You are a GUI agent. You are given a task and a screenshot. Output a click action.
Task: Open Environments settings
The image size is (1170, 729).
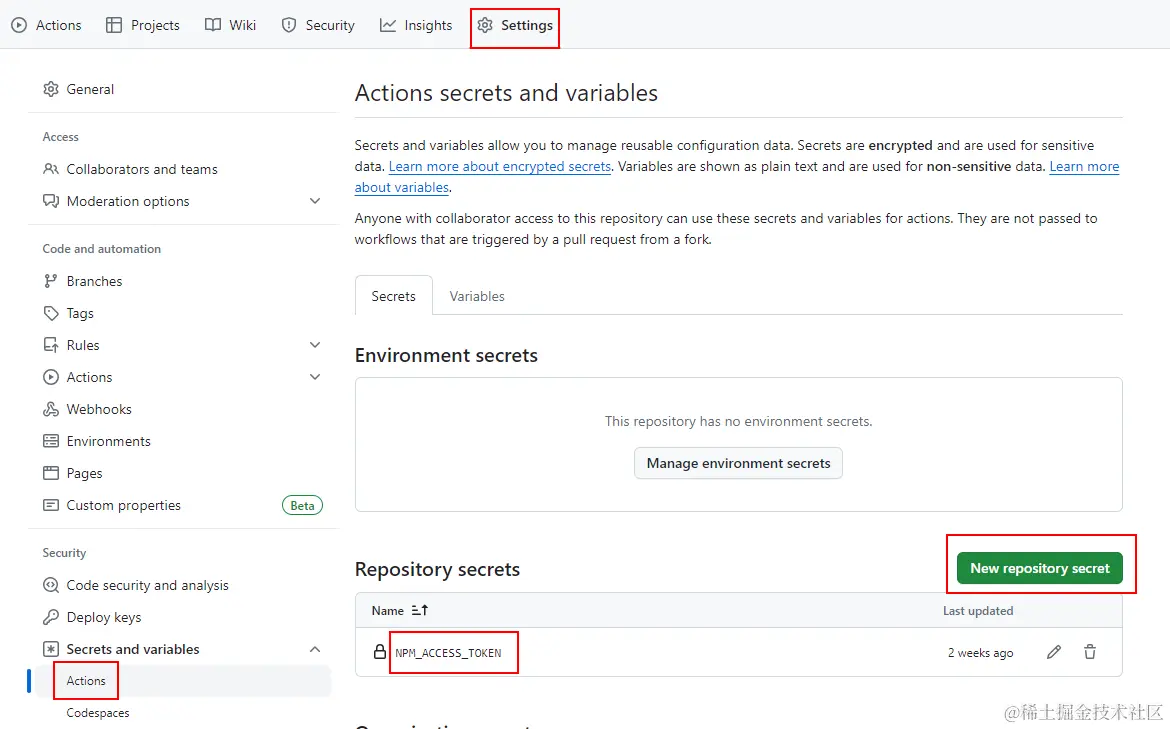coord(108,441)
